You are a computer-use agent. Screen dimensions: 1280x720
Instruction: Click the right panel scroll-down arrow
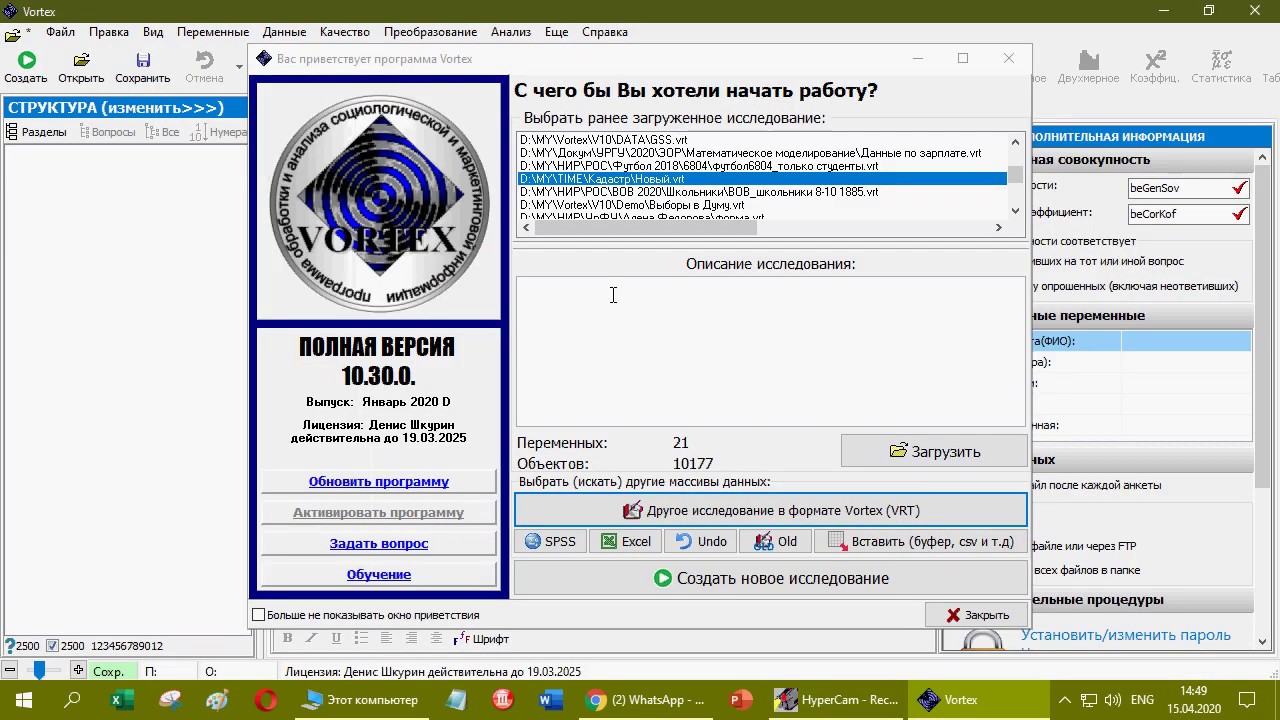point(1262,641)
